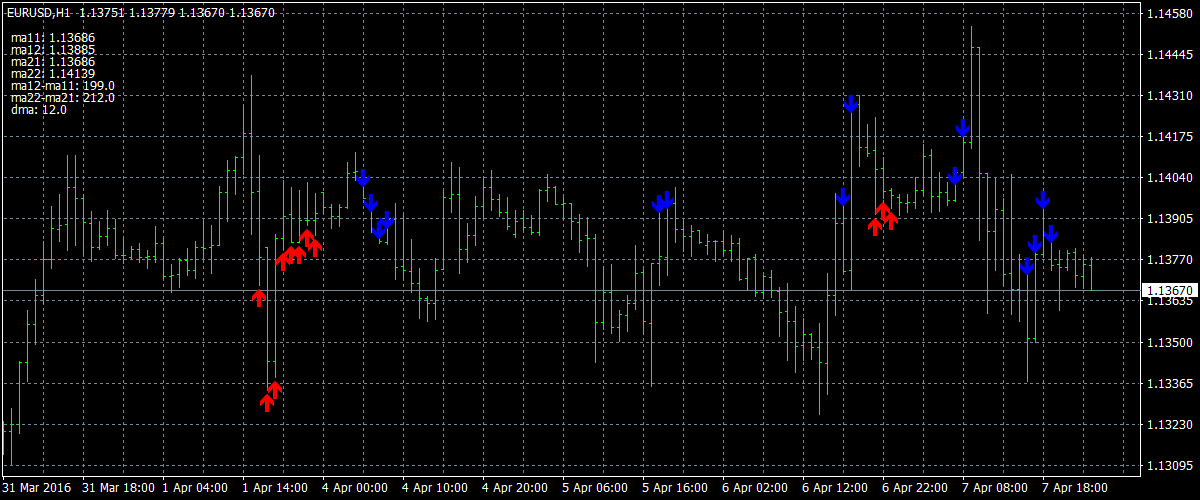Click the 1.13770 price axis label

click(x=1168, y=260)
